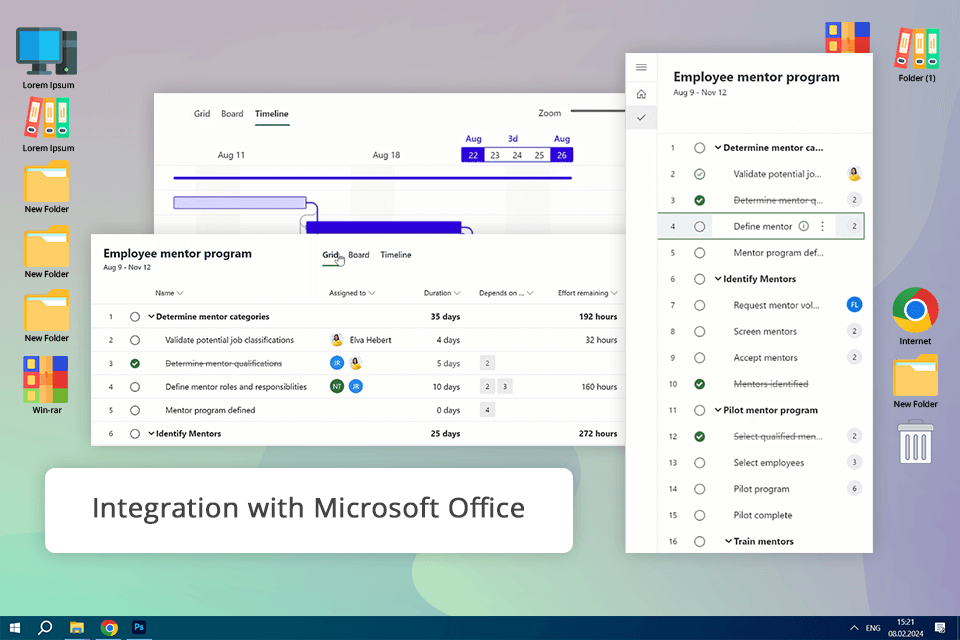Select date 26 in the timeline header
This screenshot has width=960, height=640.
[x=561, y=155]
